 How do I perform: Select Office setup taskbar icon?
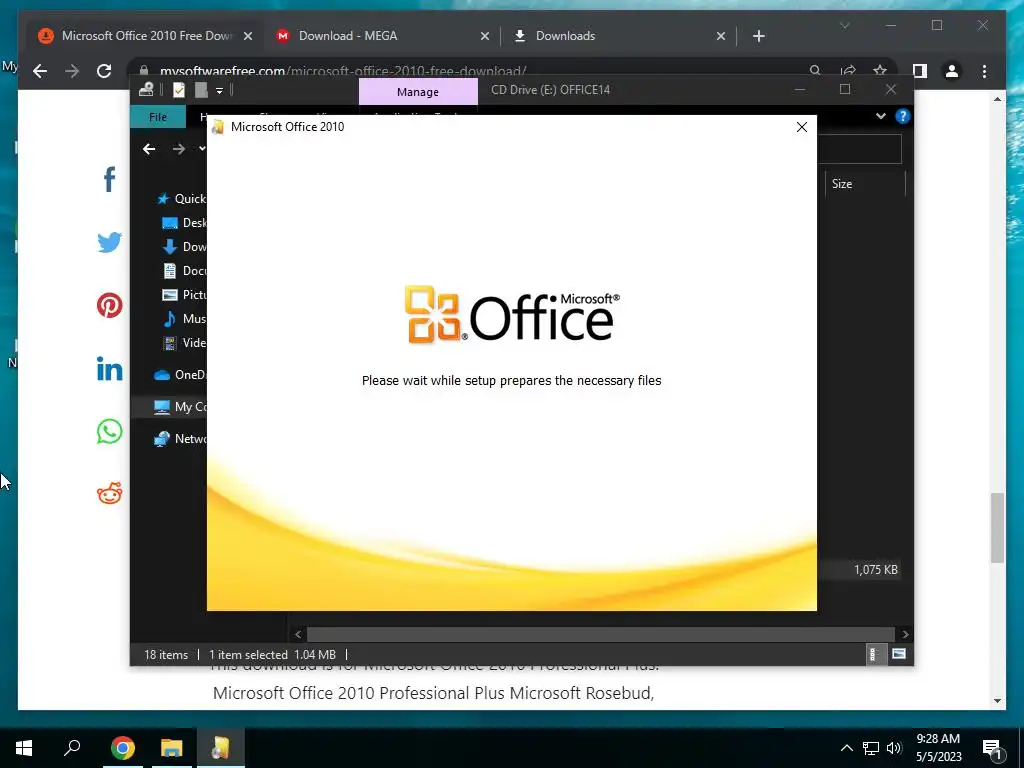point(221,748)
